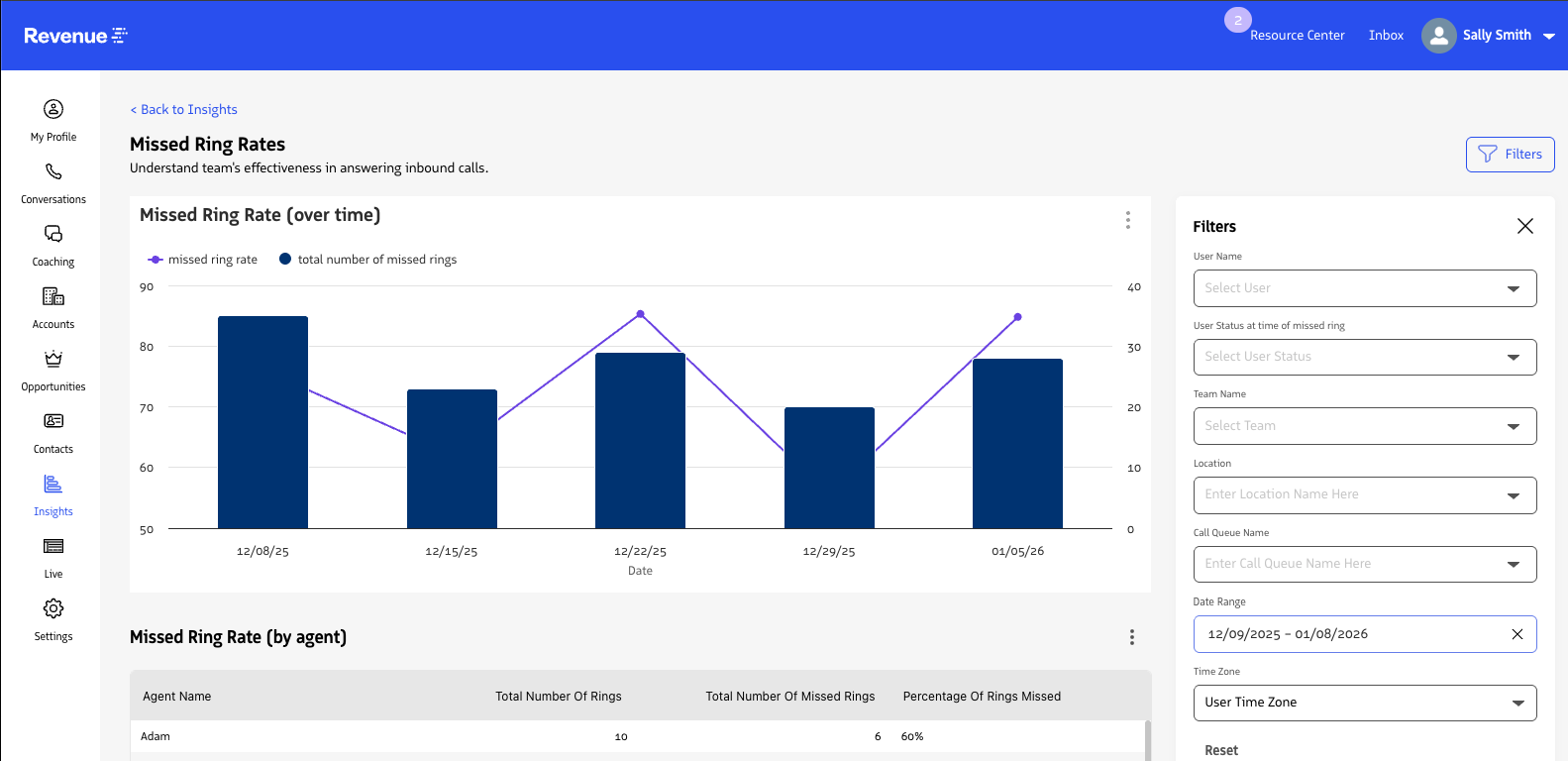Open the Inbox menu item
Image resolution: width=1568 pixels, height=761 pixels.
[1386, 36]
